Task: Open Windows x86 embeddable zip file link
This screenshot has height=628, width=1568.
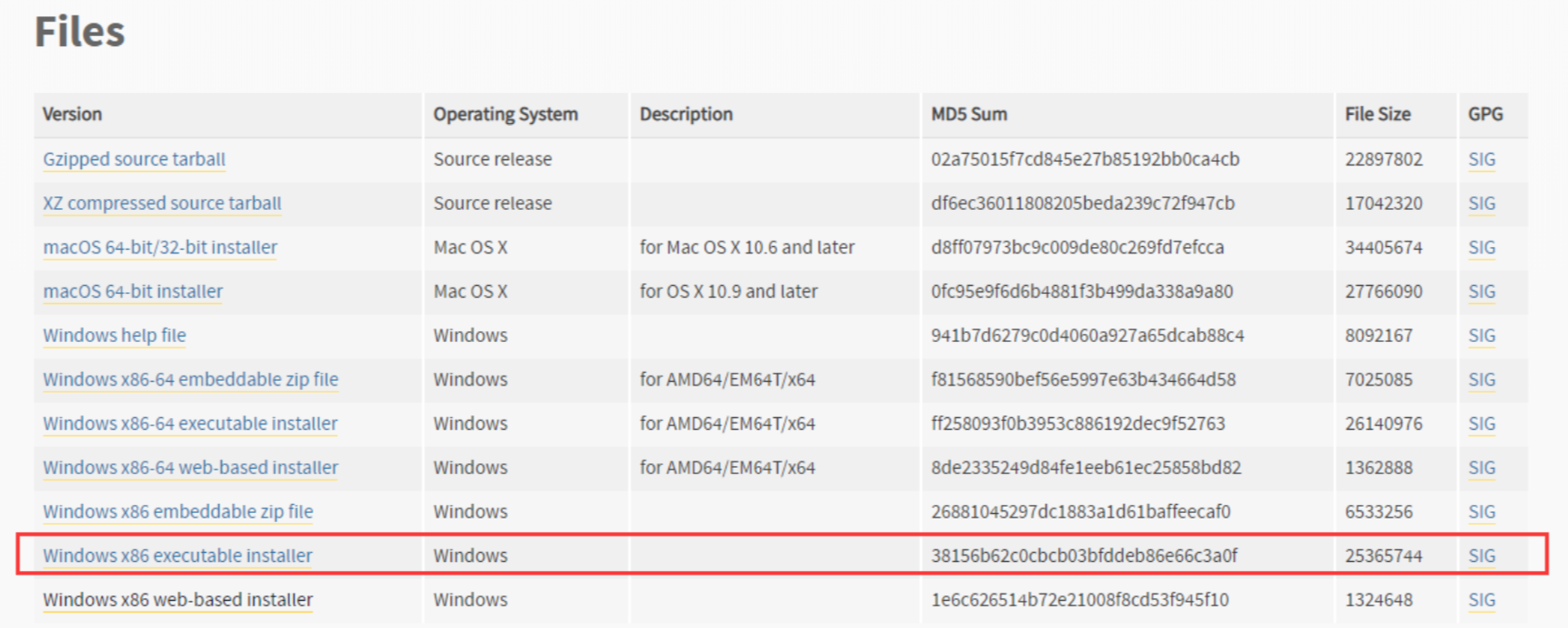Action: pos(178,512)
